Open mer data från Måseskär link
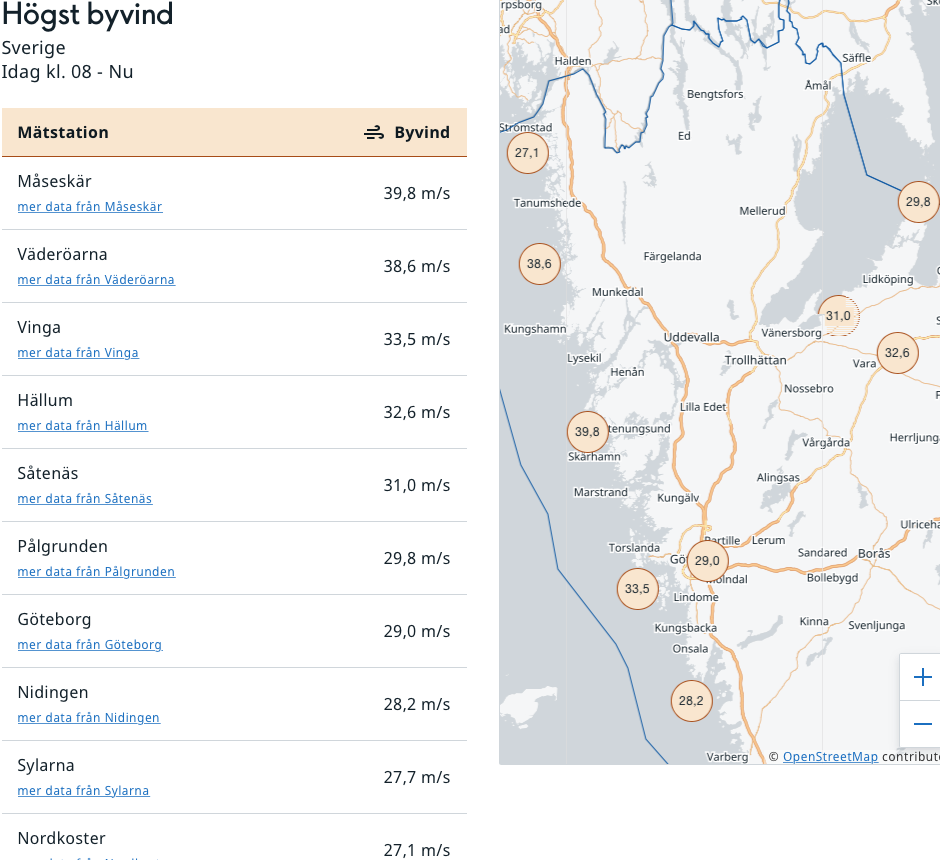This screenshot has height=860, width=940. tap(90, 207)
